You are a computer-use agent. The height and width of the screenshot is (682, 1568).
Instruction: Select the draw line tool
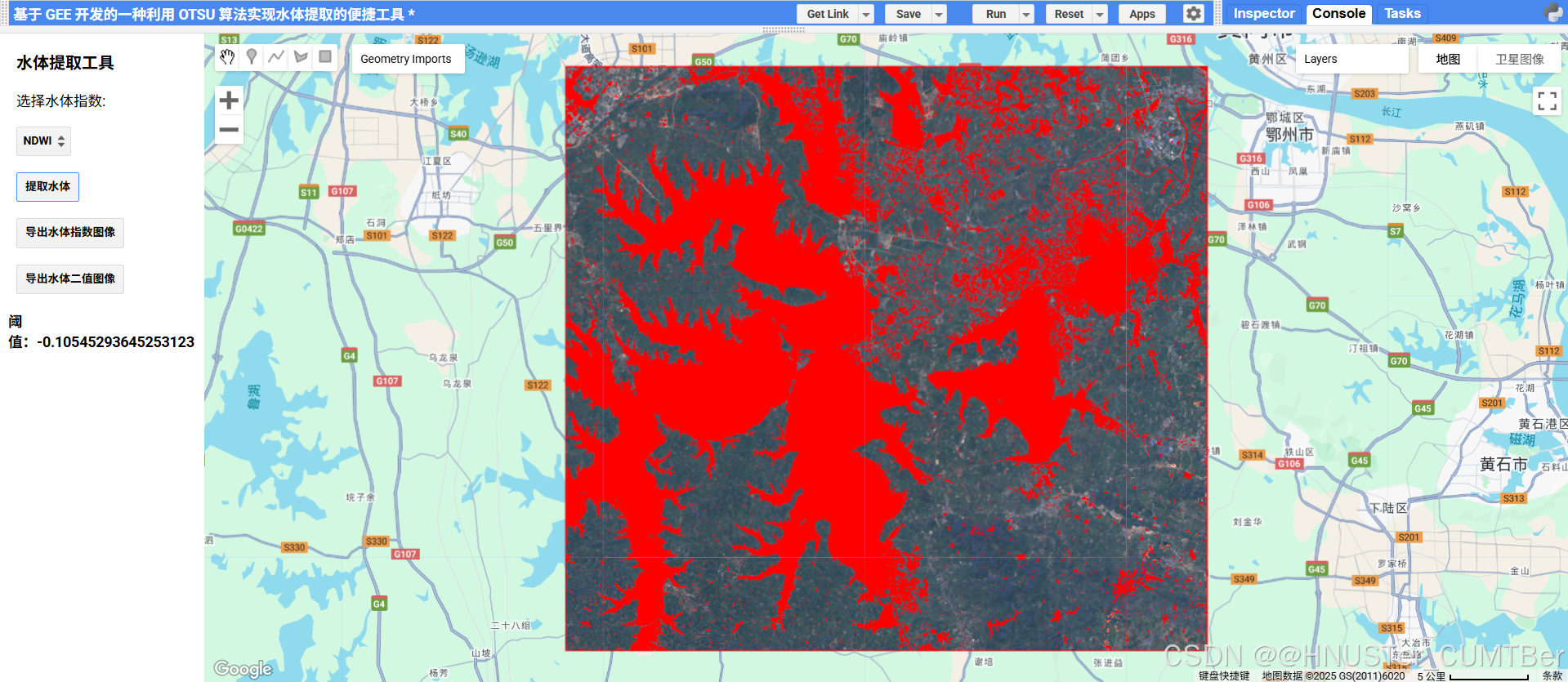[276, 56]
